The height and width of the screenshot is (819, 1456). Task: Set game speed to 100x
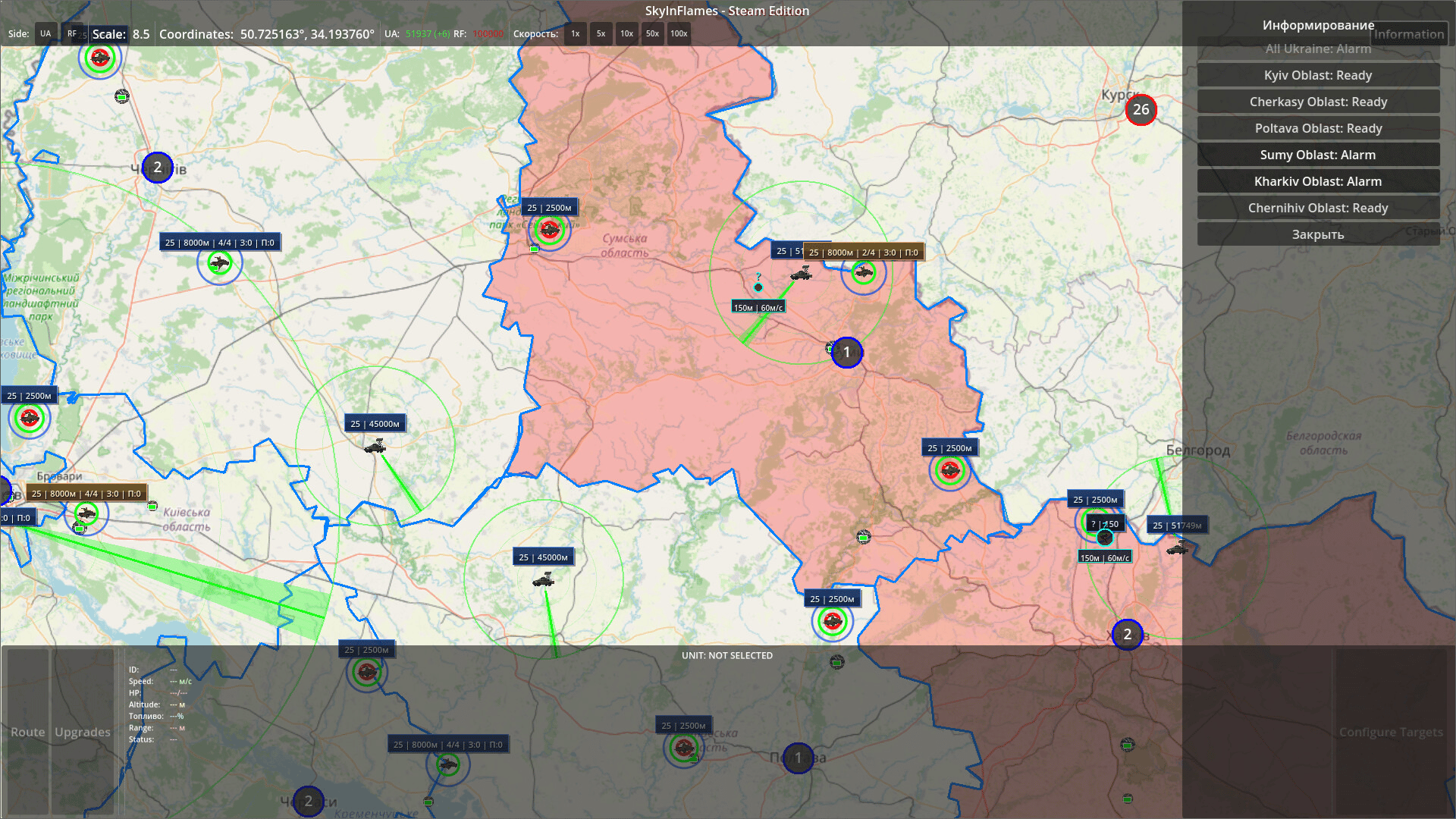[679, 33]
